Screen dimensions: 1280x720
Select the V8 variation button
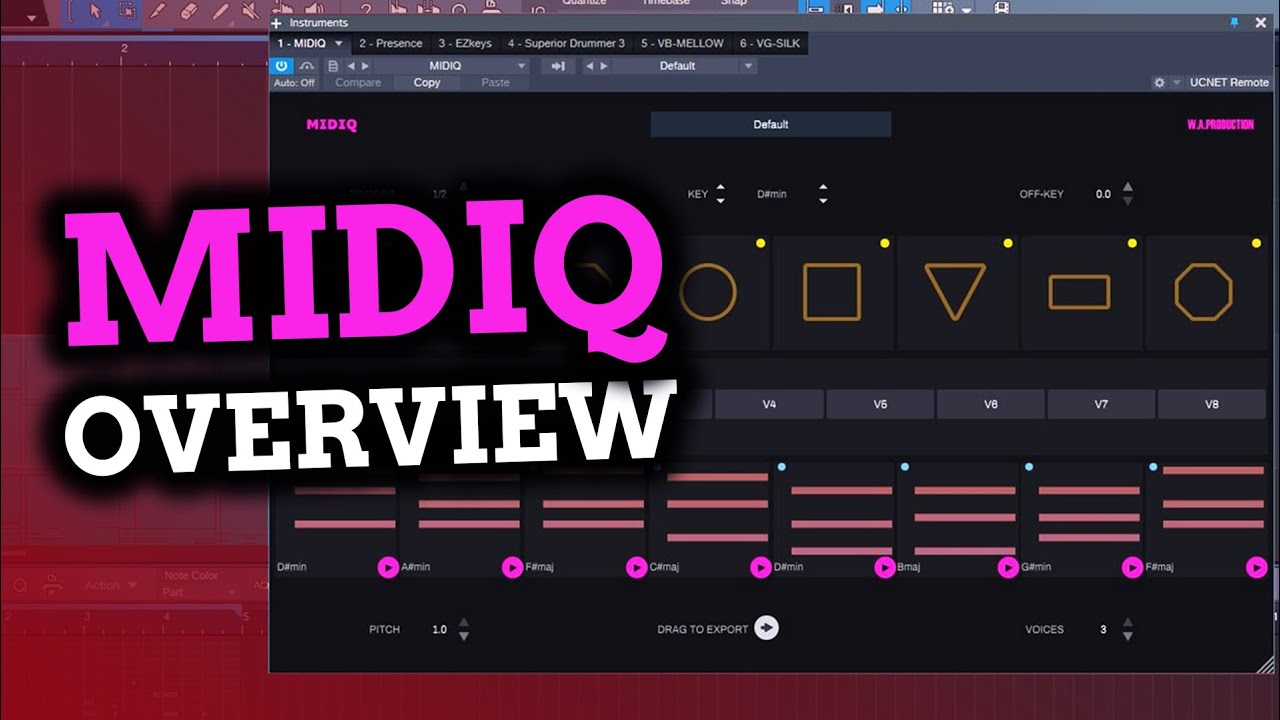1212,405
